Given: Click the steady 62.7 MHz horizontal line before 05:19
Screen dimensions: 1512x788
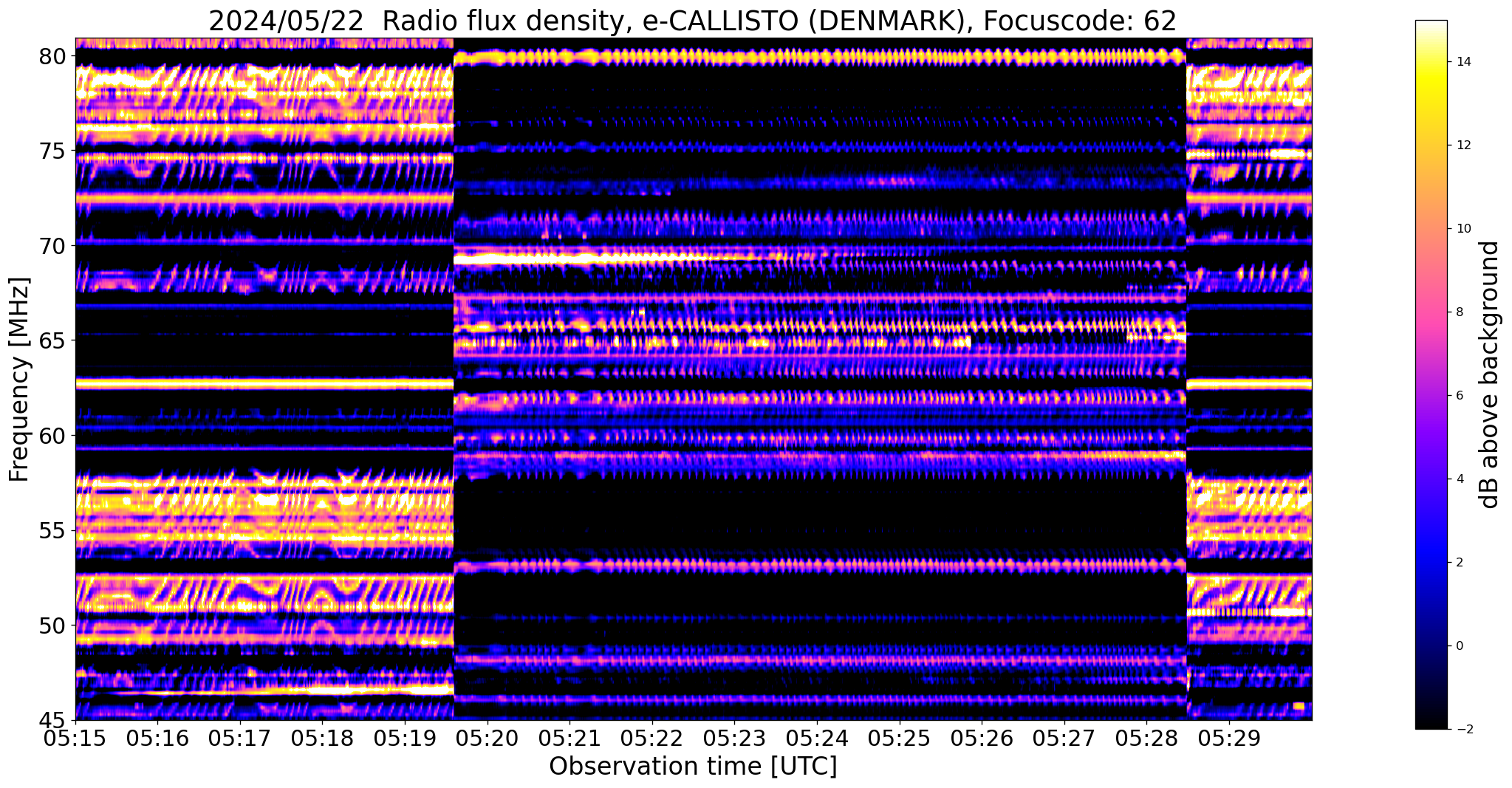Looking at the screenshot, I should (264, 384).
